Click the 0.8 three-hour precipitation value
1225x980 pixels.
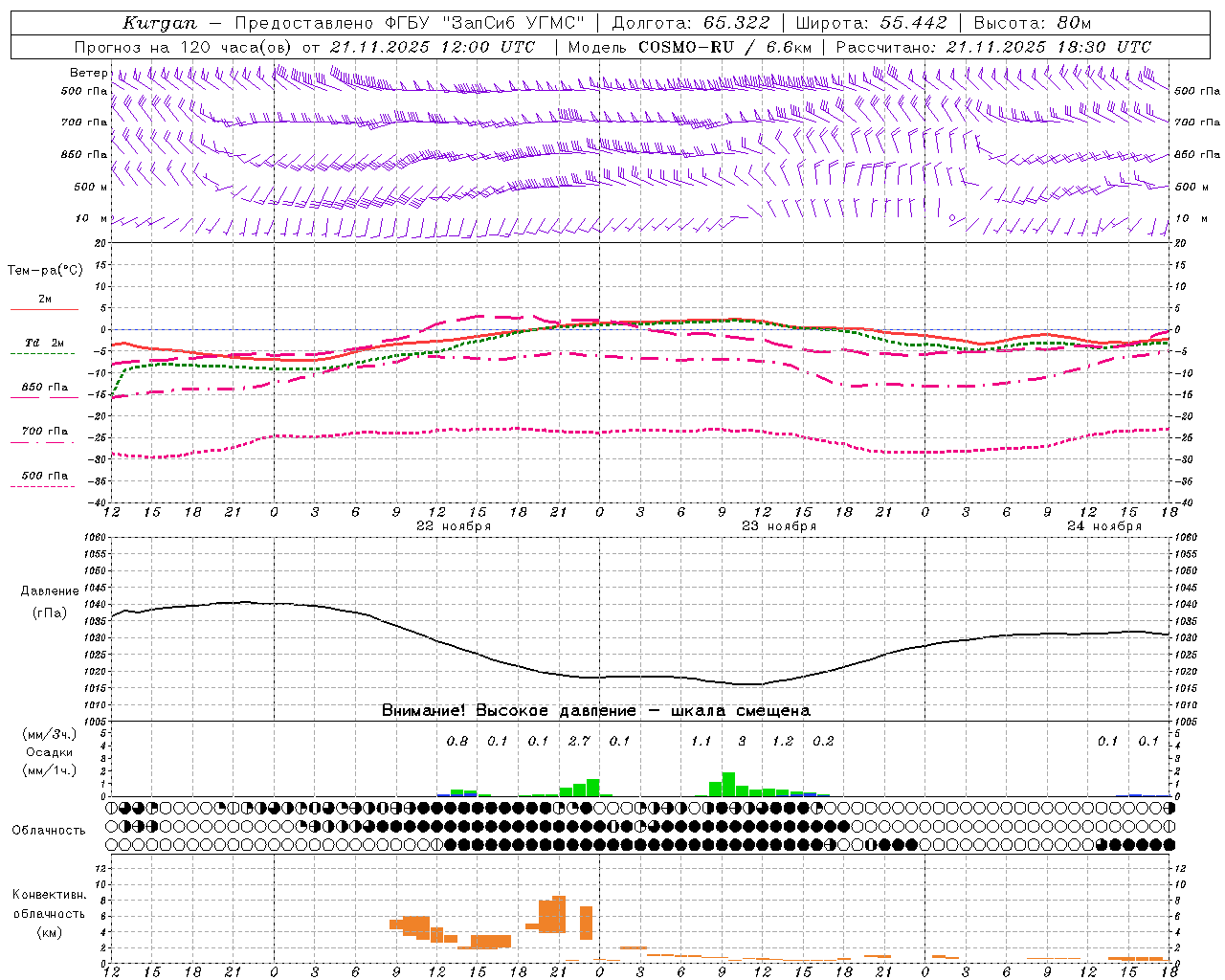[x=457, y=742]
